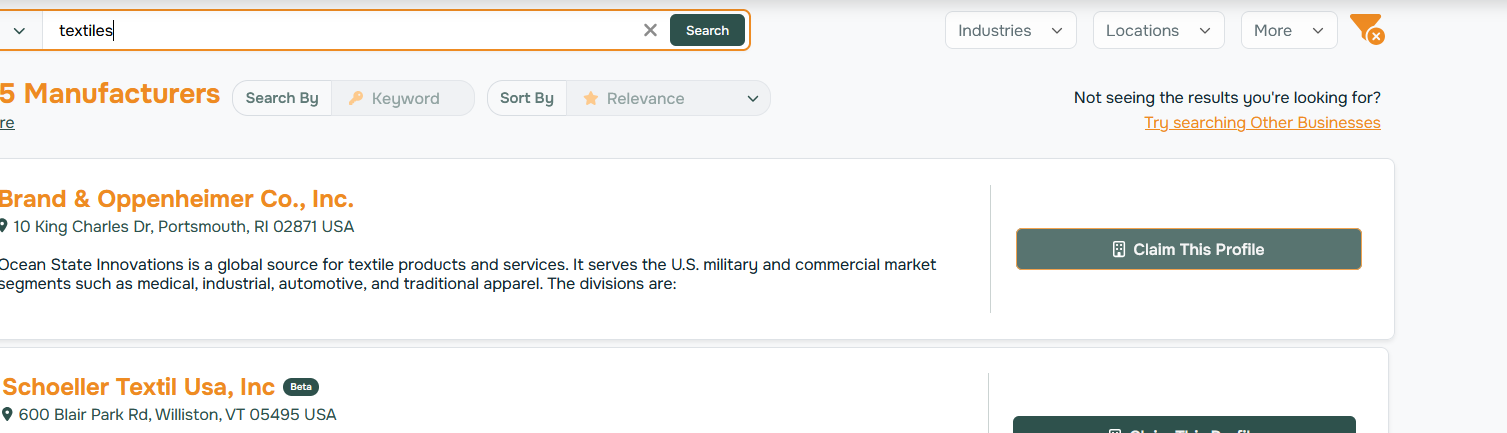Open the search category chevron left of search field

coord(19,31)
